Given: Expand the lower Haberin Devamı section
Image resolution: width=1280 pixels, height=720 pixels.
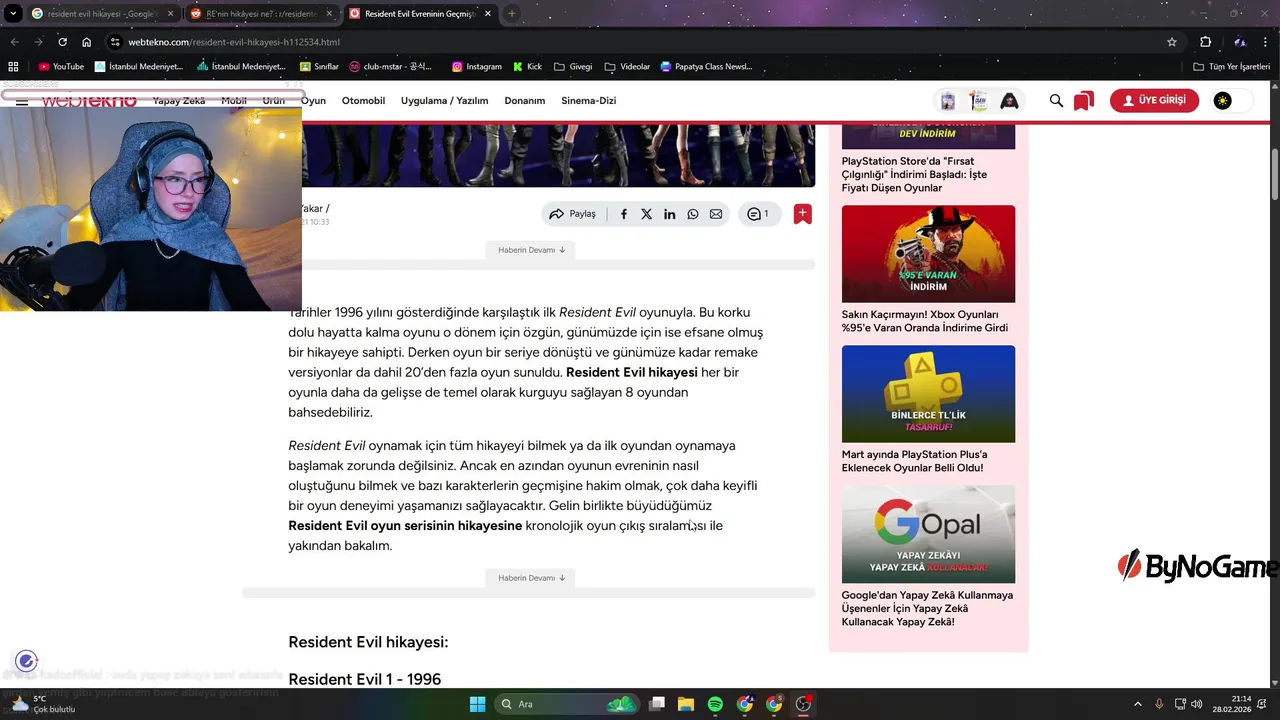Looking at the screenshot, I should click(531, 578).
